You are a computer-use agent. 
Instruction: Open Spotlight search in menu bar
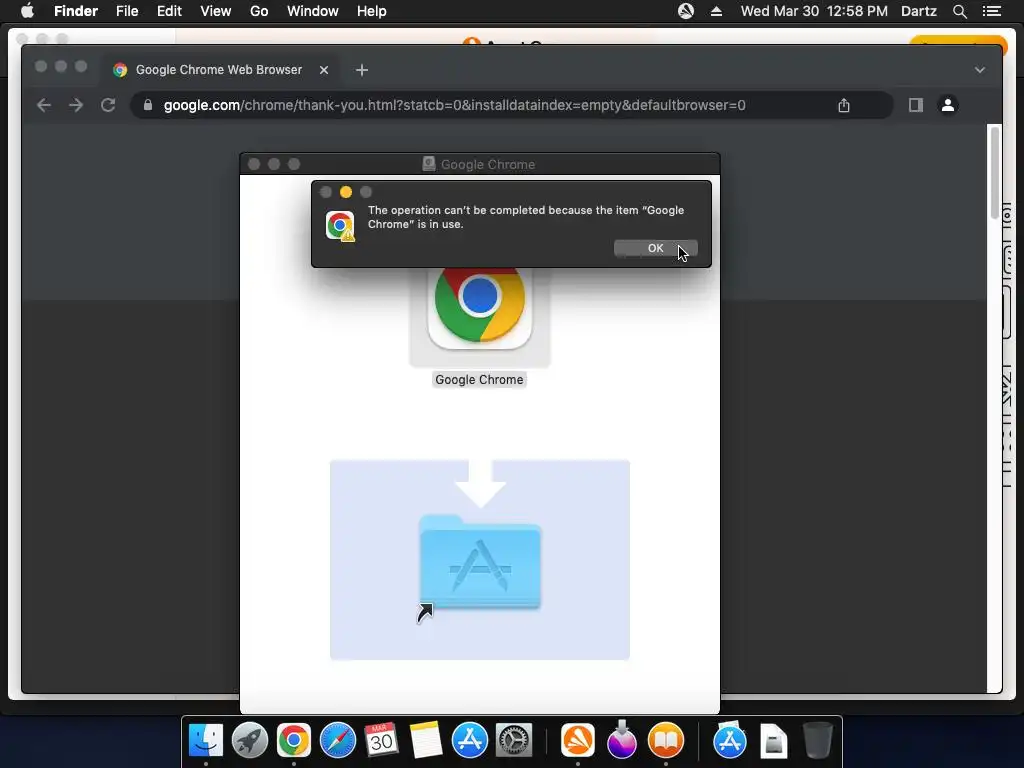(959, 11)
